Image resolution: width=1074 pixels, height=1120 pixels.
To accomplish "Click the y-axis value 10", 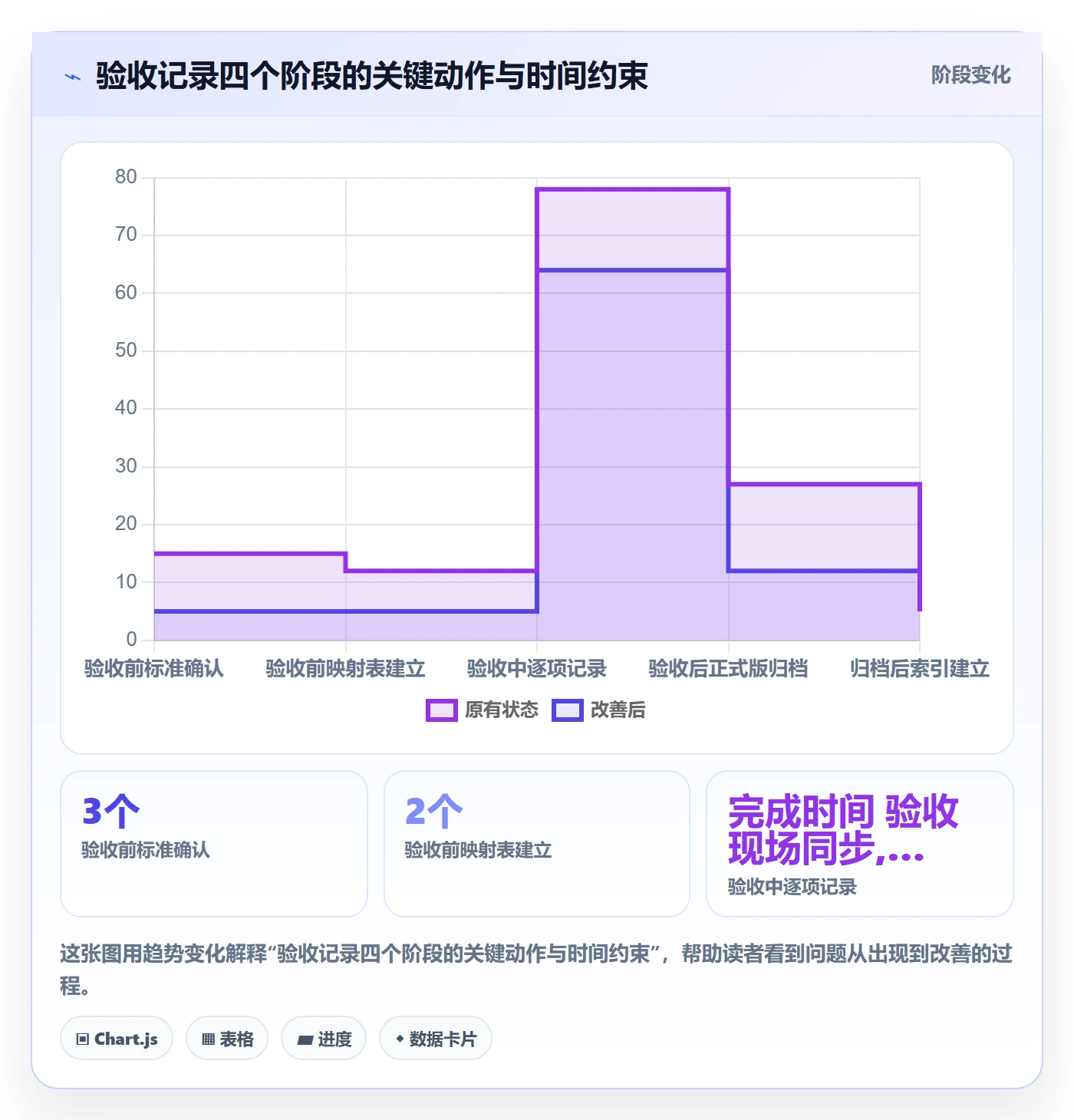I will (x=126, y=582).
